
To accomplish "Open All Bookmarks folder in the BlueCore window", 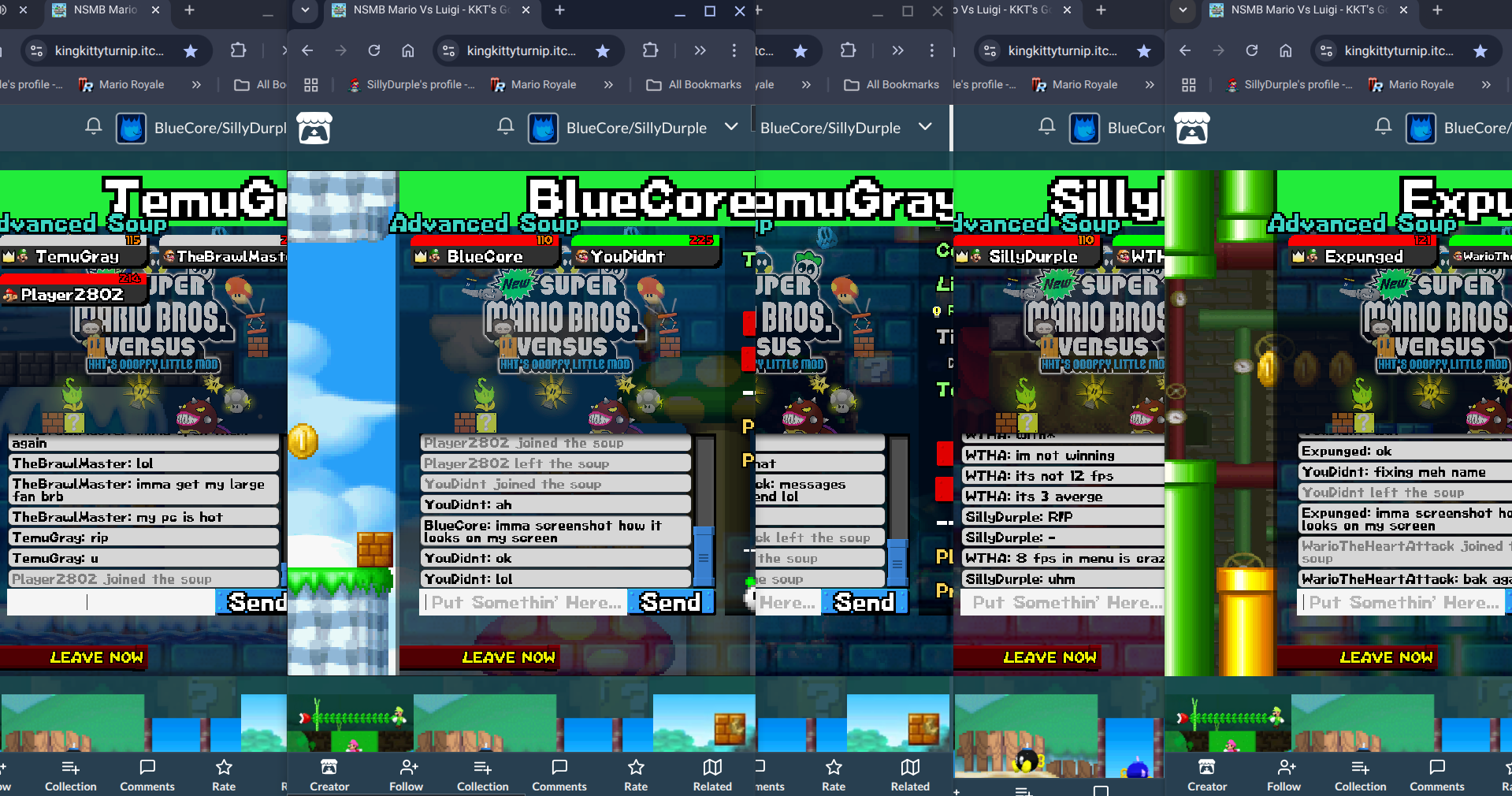I will tap(694, 84).
